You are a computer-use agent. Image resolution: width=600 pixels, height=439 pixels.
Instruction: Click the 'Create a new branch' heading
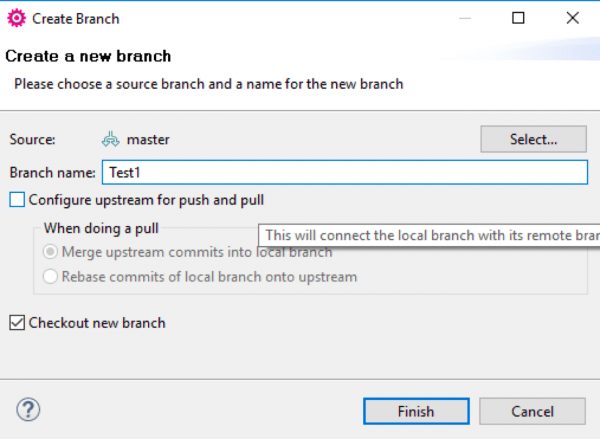88,56
